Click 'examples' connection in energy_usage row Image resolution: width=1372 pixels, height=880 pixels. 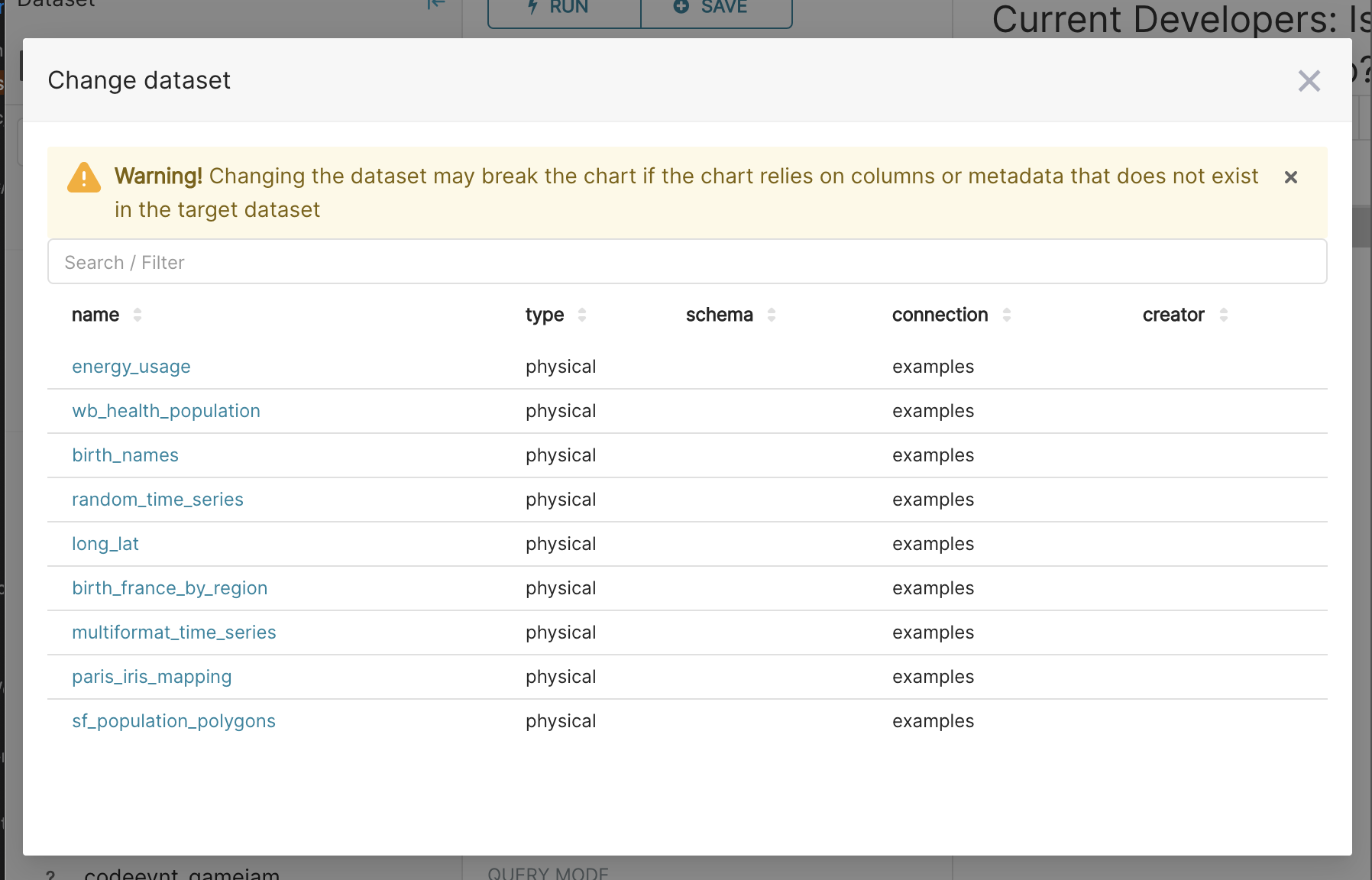click(x=933, y=367)
